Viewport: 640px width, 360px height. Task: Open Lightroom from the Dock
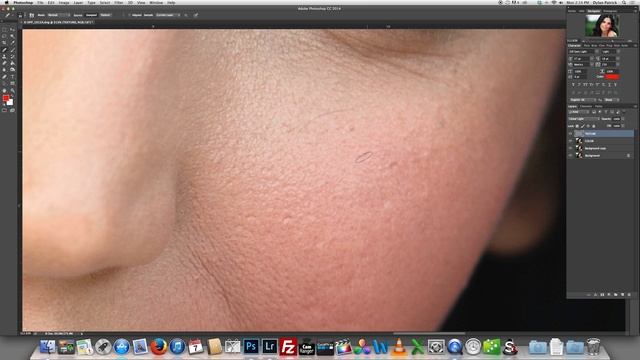pos(270,347)
